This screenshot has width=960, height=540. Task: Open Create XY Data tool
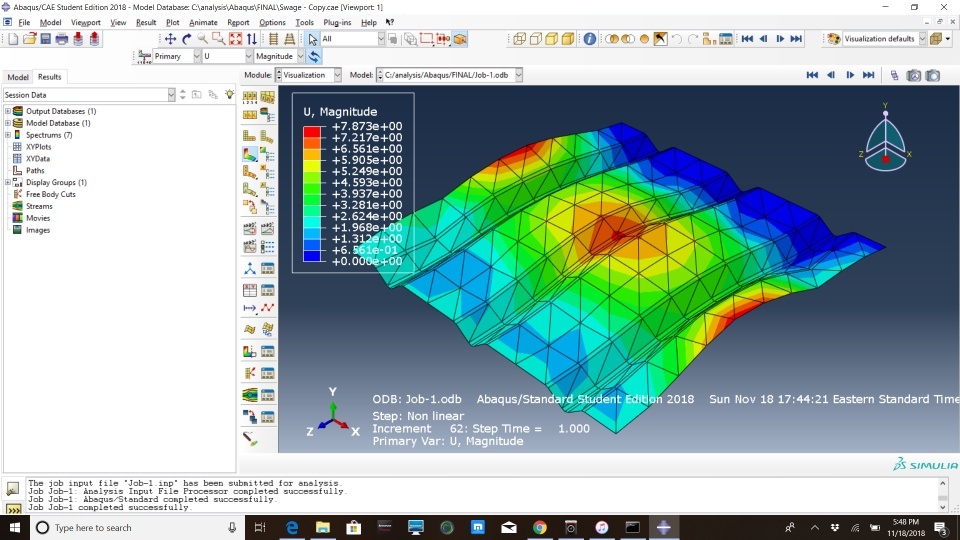tap(250, 290)
